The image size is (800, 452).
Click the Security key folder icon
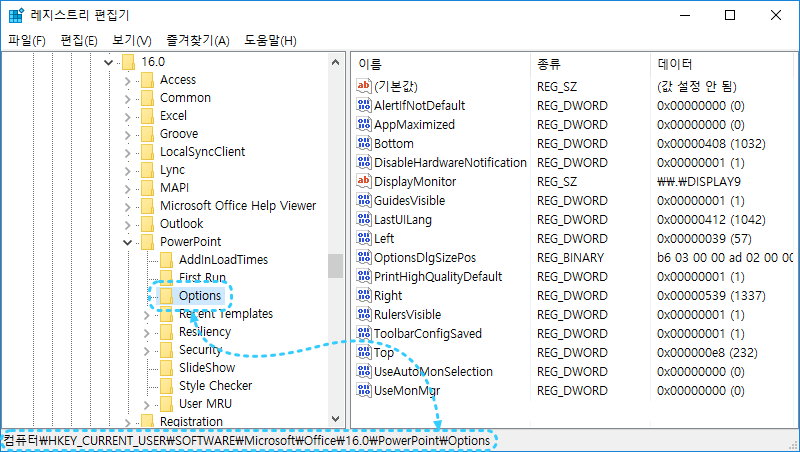166,350
